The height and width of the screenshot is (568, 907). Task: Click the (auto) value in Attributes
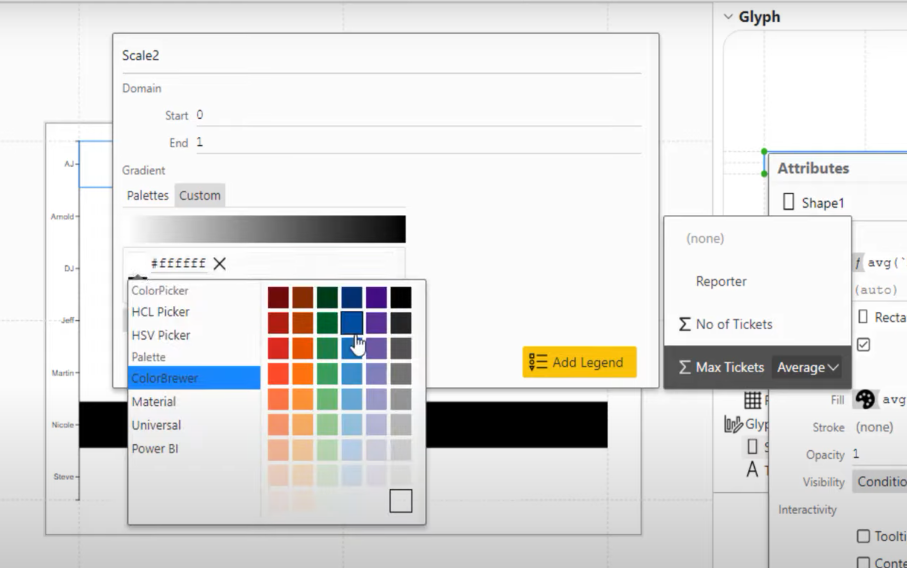point(876,290)
